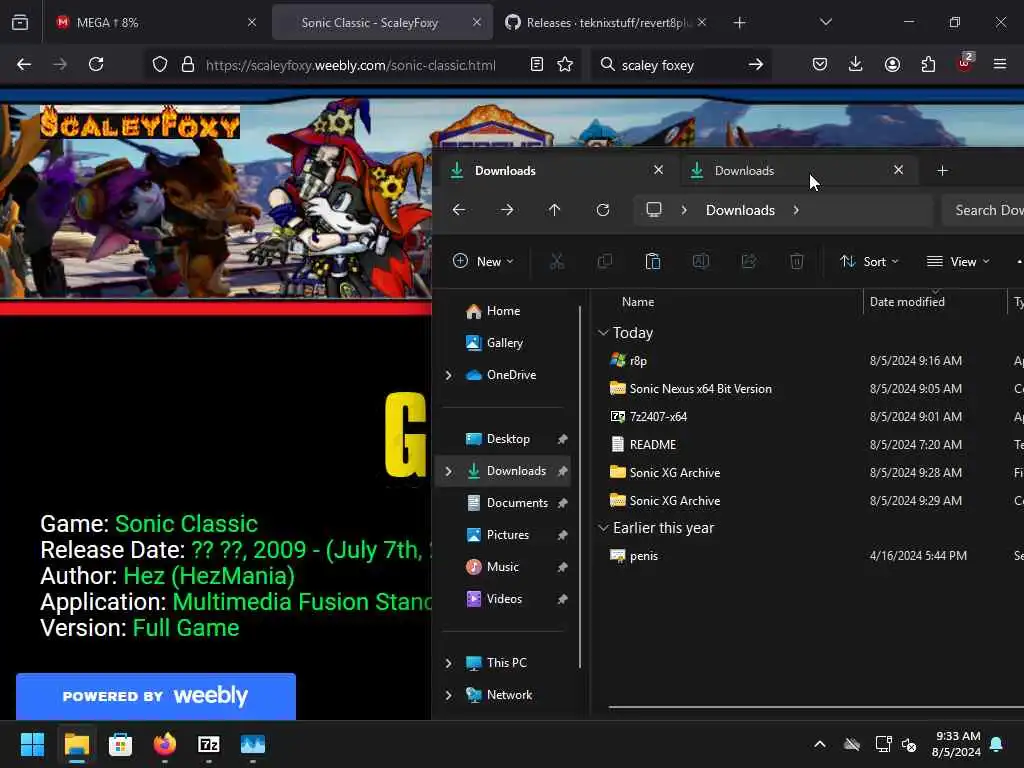Image resolution: width=1024 pixels, height=768 pixels.
Task: Click the uBlock extension icon with badge
Action: pos(964,63)
